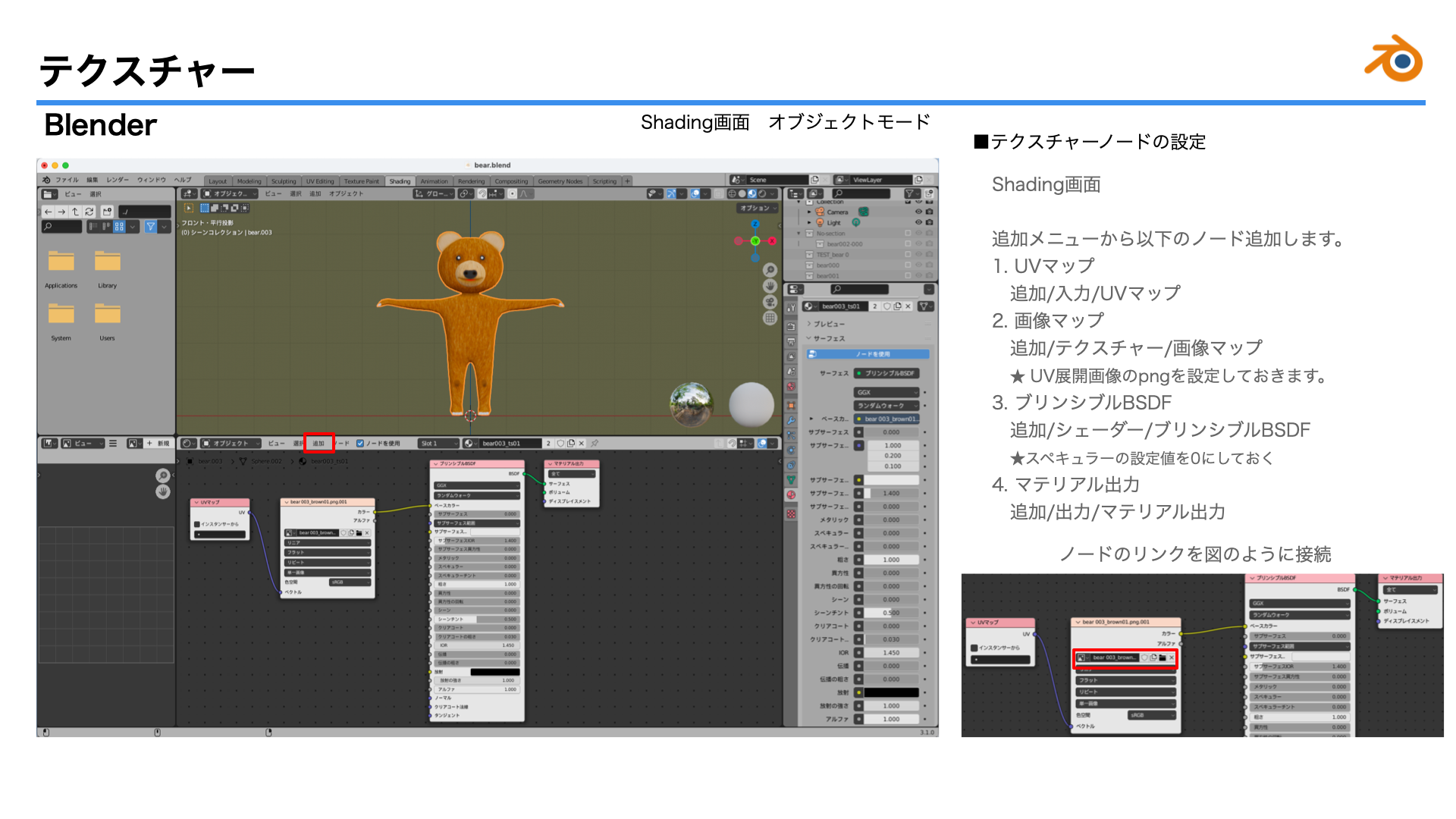Unlink material with X in node editor header

click(582, 443)
